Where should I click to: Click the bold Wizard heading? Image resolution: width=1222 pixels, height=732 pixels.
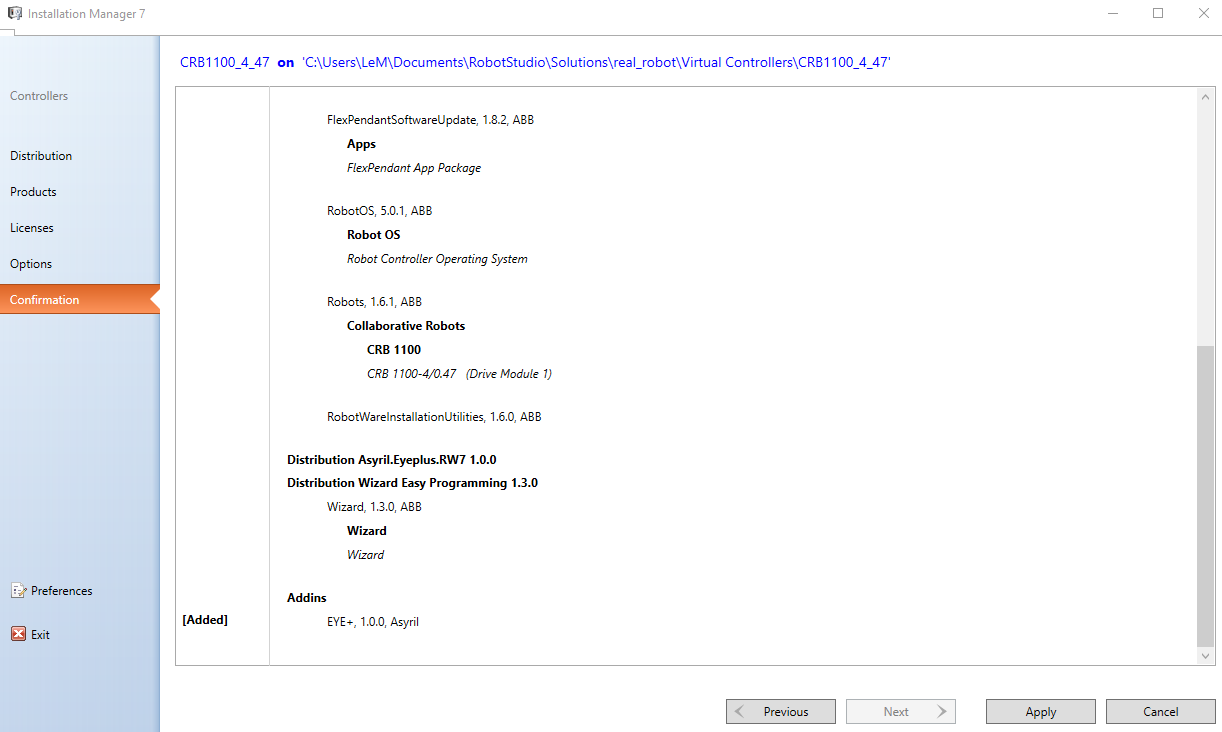(x=367, y=531)
